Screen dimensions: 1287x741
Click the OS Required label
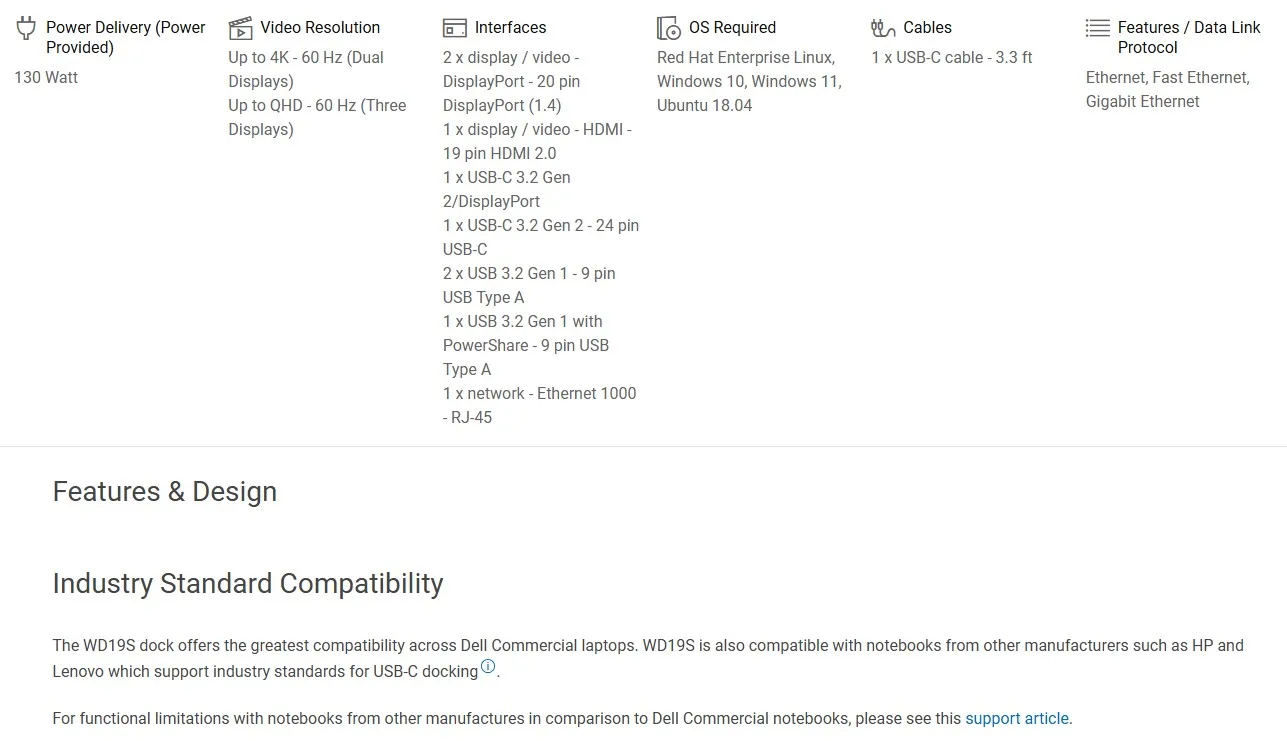[x=732, y=27]
